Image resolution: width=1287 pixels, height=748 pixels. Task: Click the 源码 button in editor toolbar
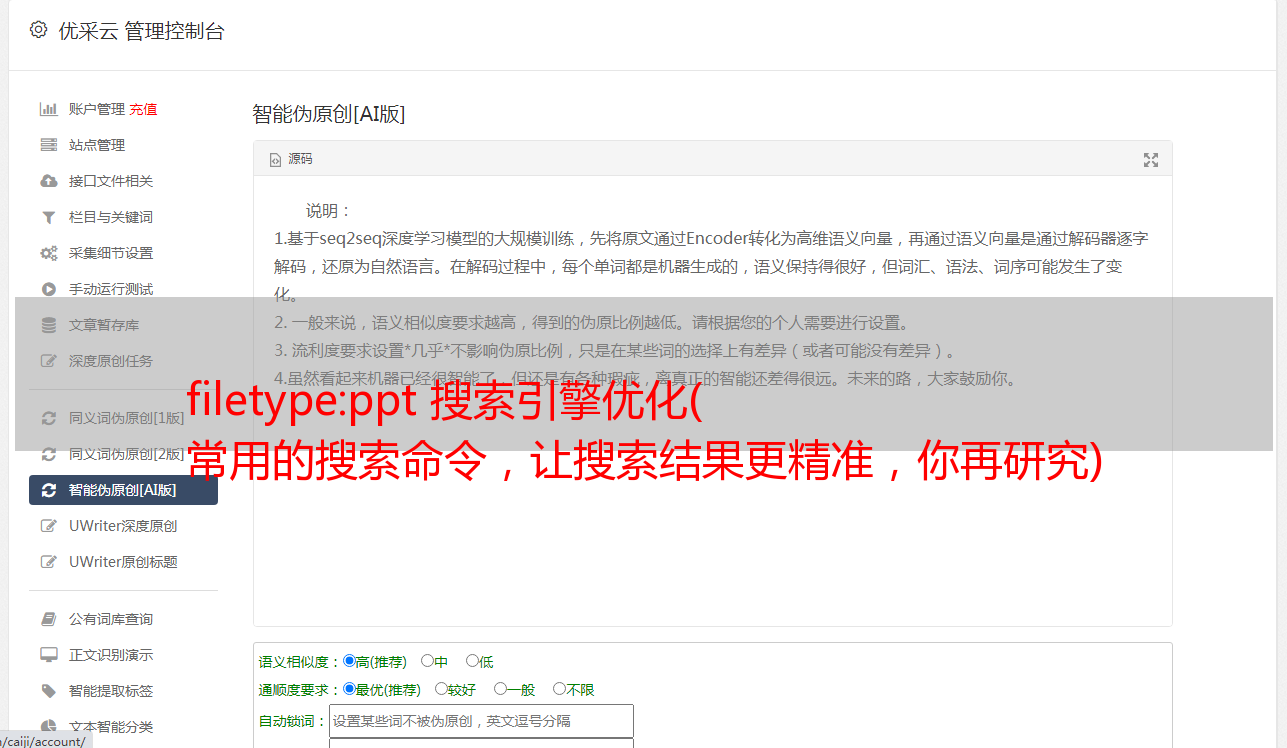click(291, 159)
